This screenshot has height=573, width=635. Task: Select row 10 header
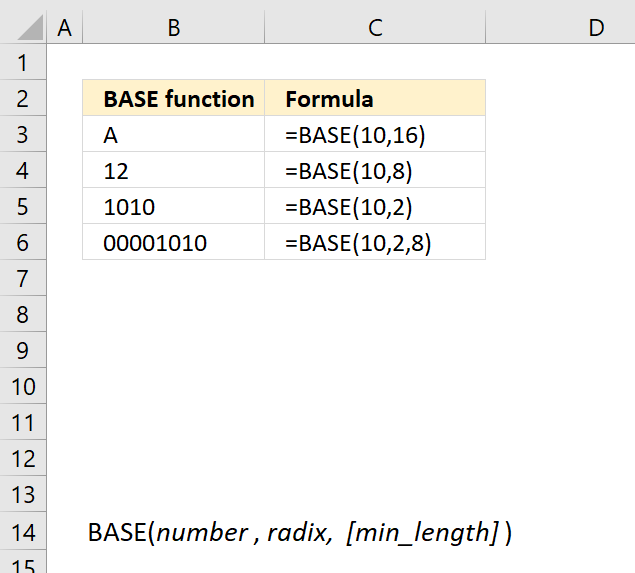[x=23, y=386]
